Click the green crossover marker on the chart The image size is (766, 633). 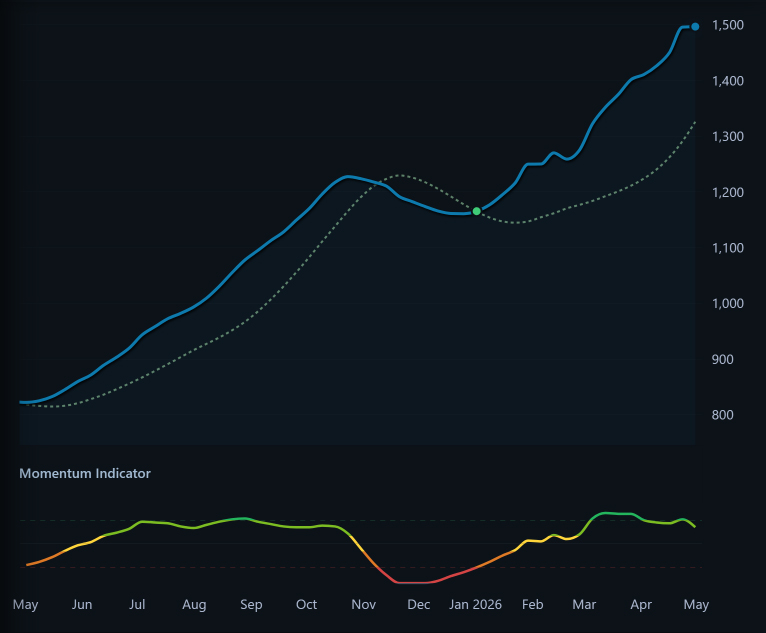(477, 211)
